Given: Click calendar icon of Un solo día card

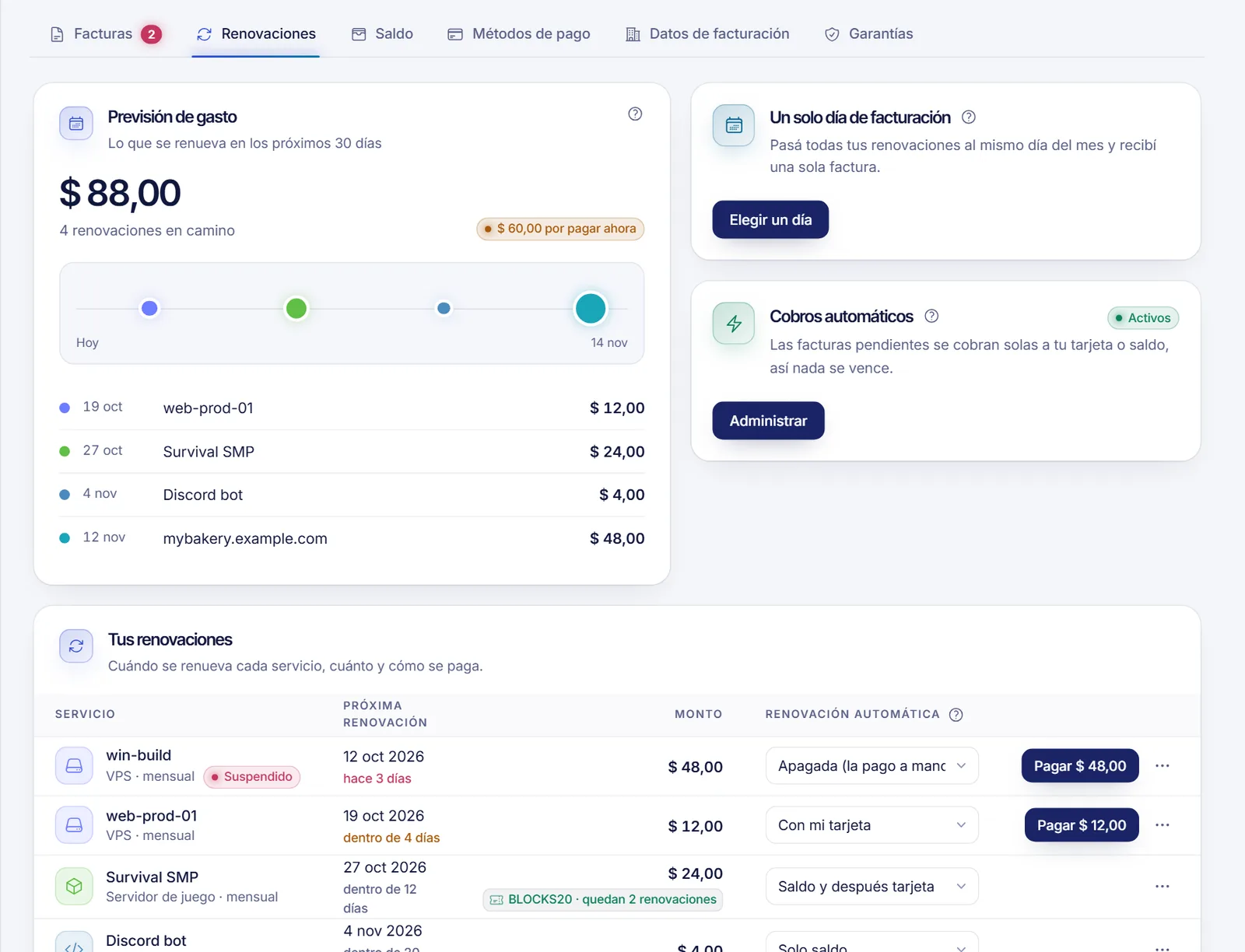Looking at the screenshot, I should [x=734, y=125].
